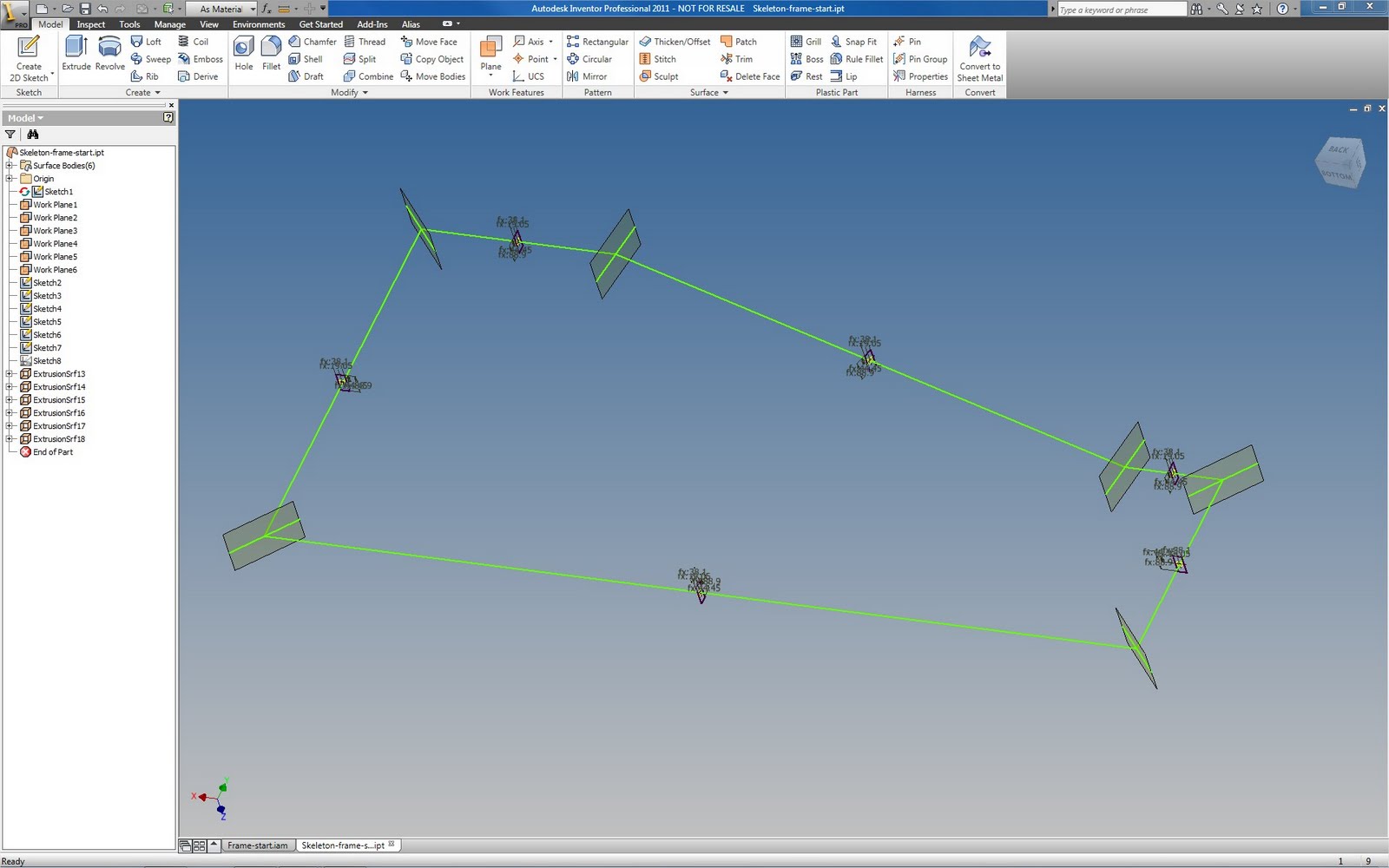
Task: Select the Fillet tool
Action: click(271, 54)
